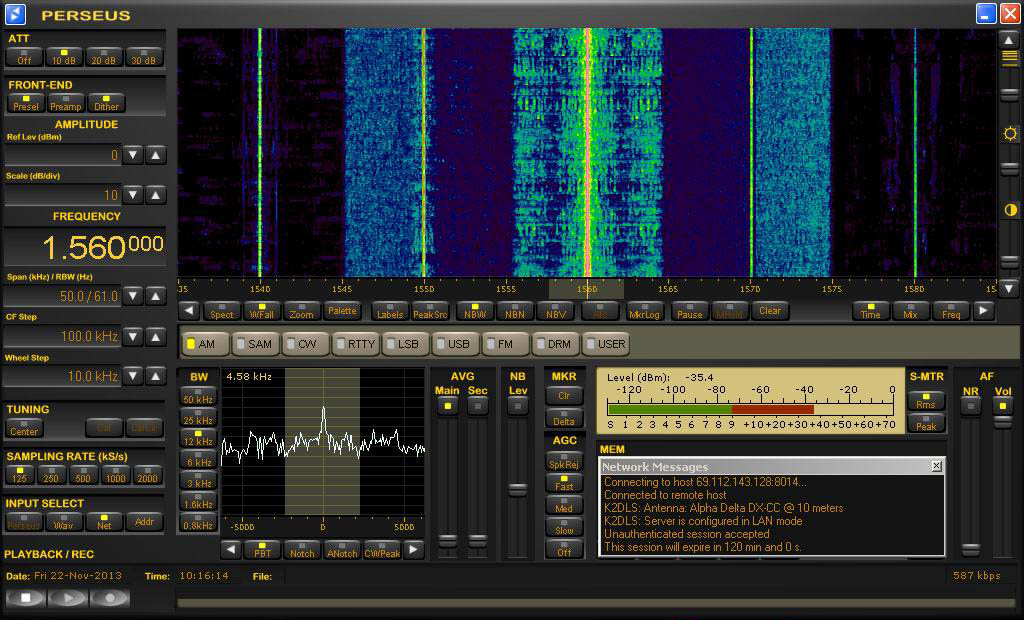
Task: Toggle the AF noise reduction NR switch
Action: [970, 406]
